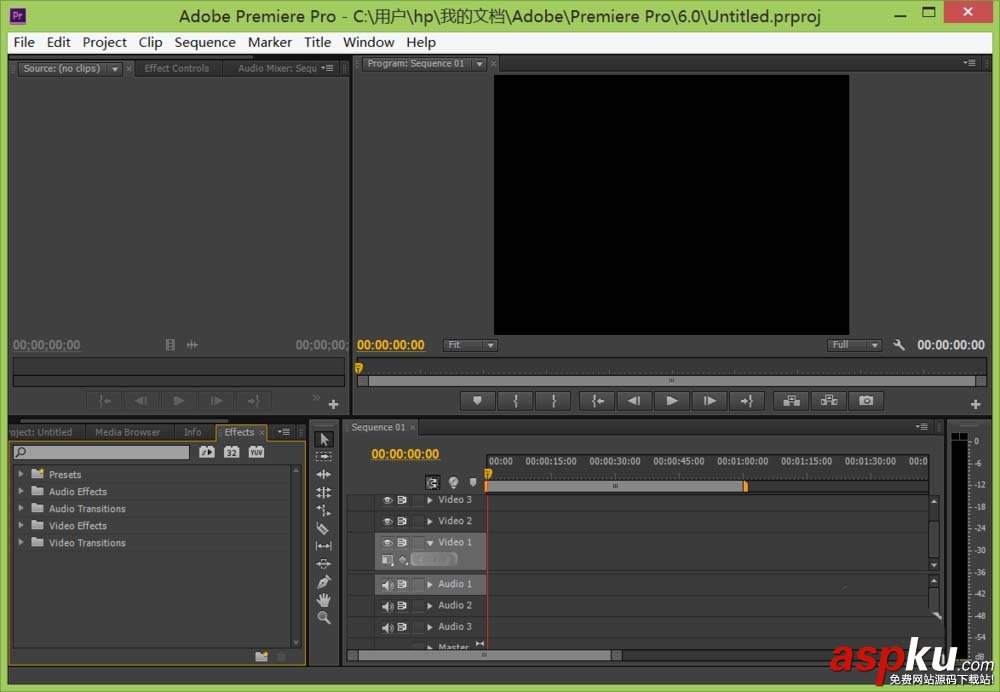Click the Program monitor current timecode
Screen dimensions: 1000x692
tap(390, 345)
